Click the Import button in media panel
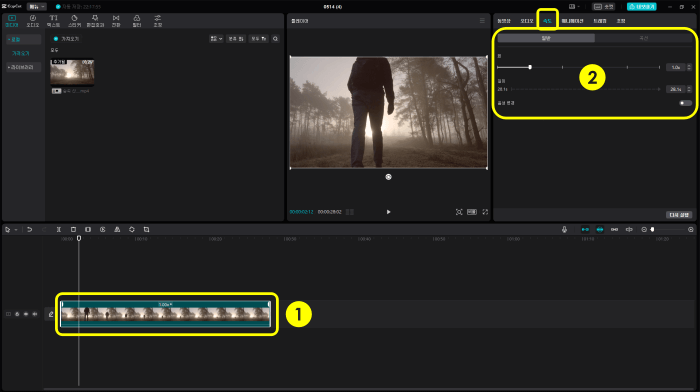Viewport: 700px width, 392px height. (x=66, y=39)
